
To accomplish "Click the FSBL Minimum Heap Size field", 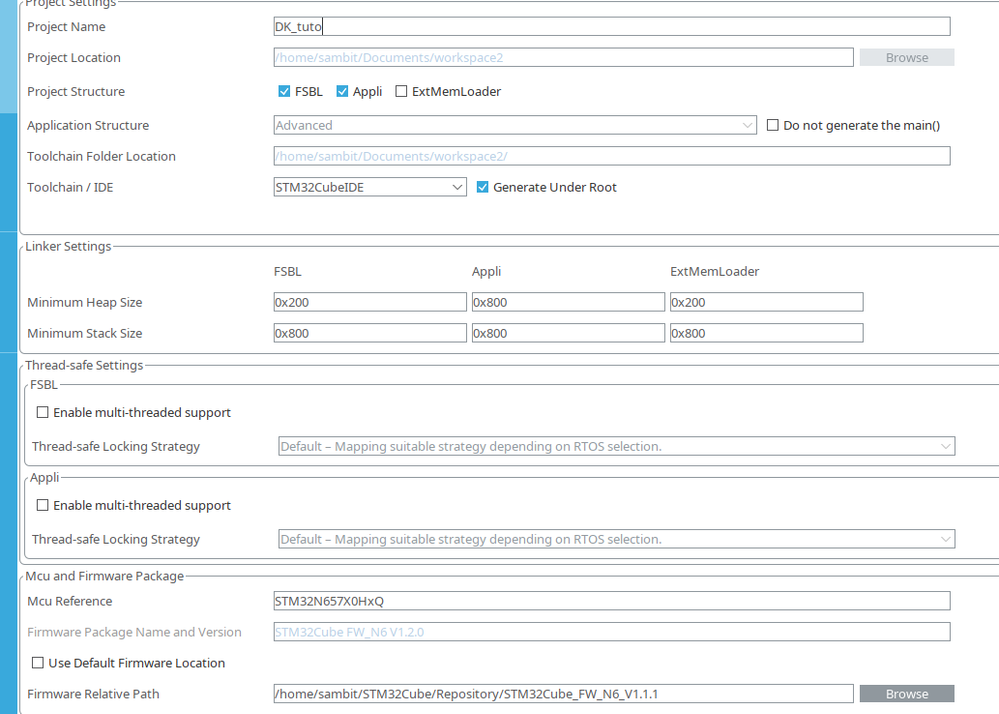I will [370, 303].
